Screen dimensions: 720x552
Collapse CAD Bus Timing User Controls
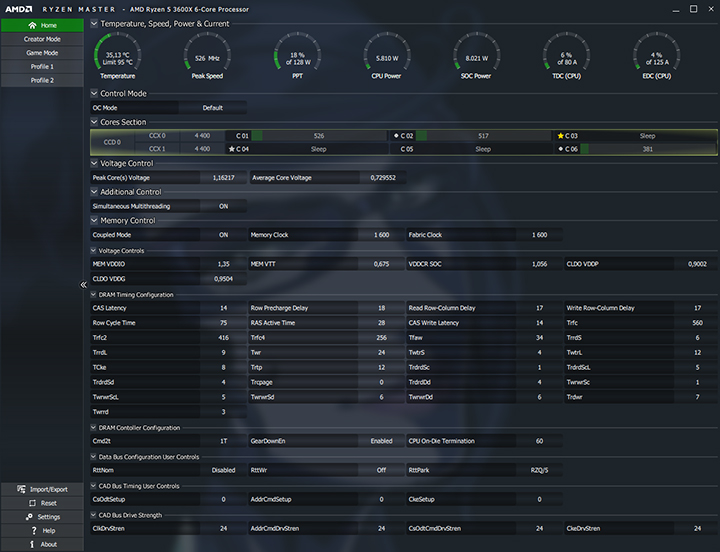click(93, 486)
